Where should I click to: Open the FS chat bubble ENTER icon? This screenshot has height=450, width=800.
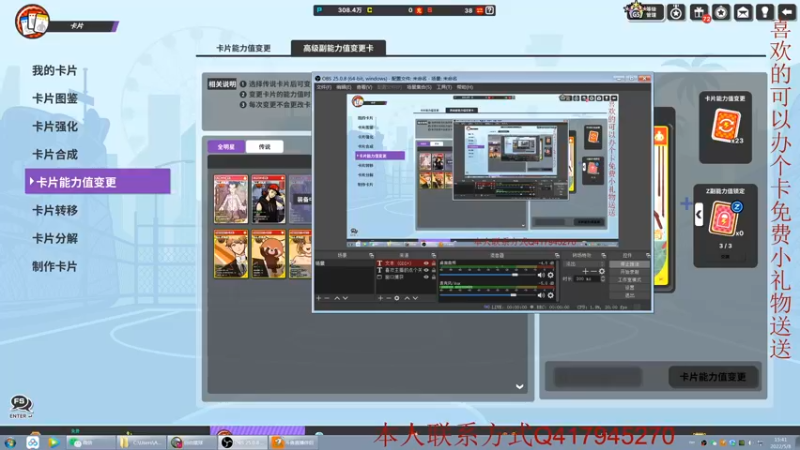point(20,407)
